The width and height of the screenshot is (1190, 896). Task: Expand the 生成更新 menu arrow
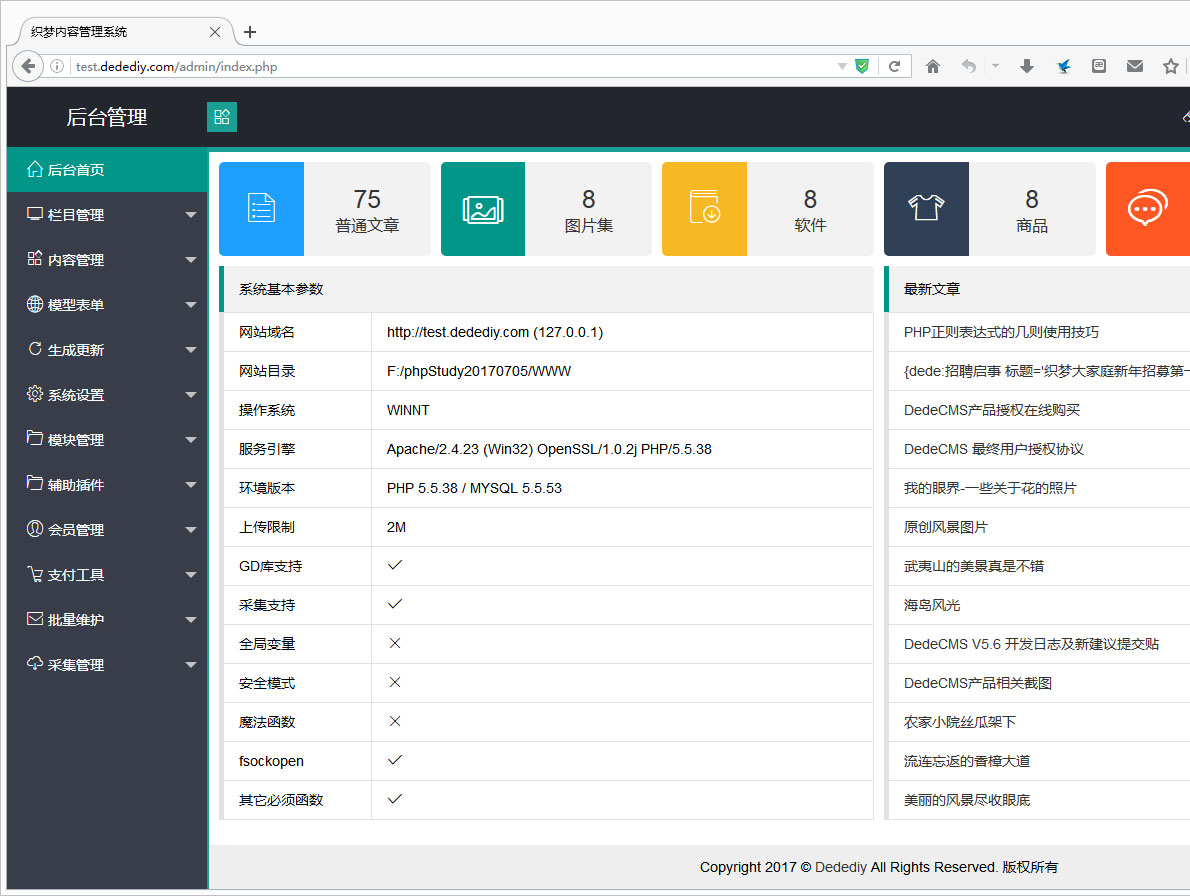tap(190, 350)
